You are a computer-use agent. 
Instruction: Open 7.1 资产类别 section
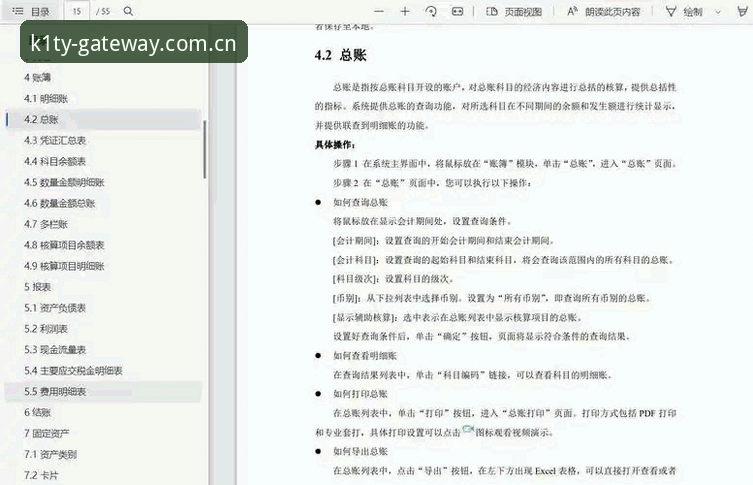(x=50, y=454)
